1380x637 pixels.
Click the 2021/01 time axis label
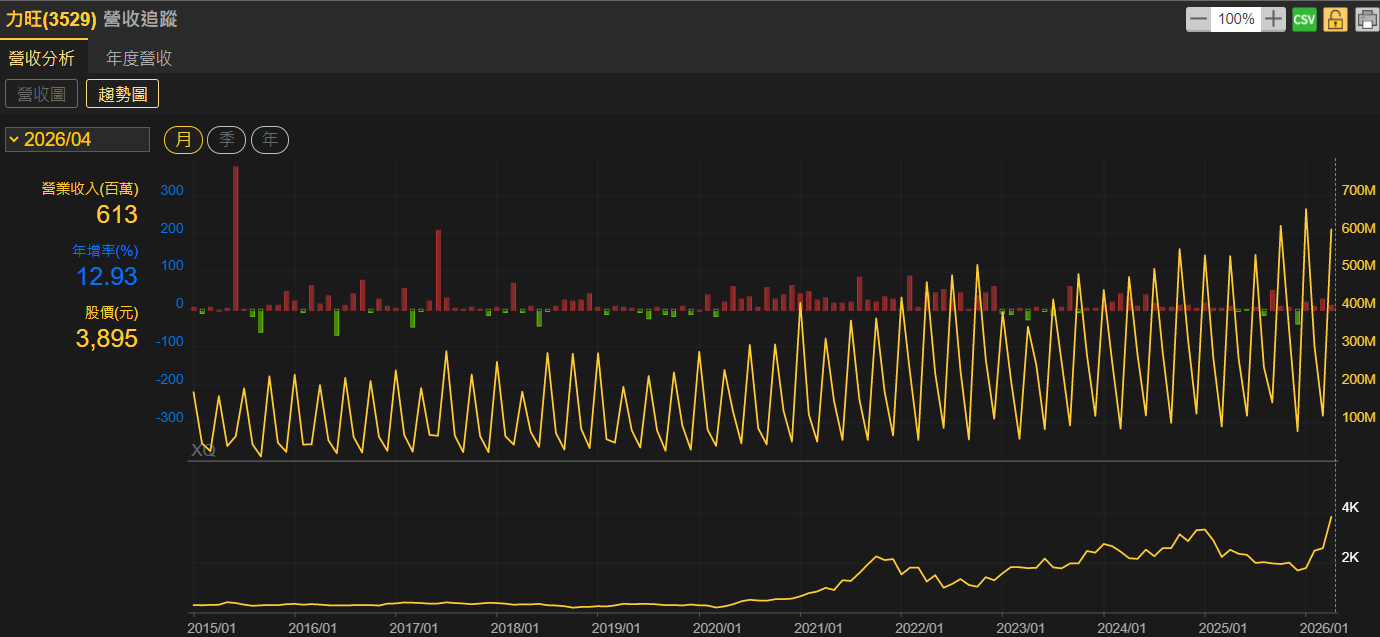coord(820,628)
